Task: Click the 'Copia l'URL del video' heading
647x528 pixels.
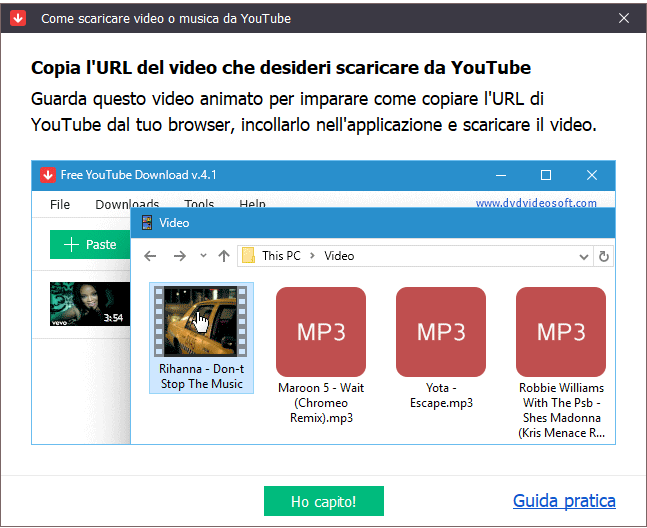Action: point(281,68)
